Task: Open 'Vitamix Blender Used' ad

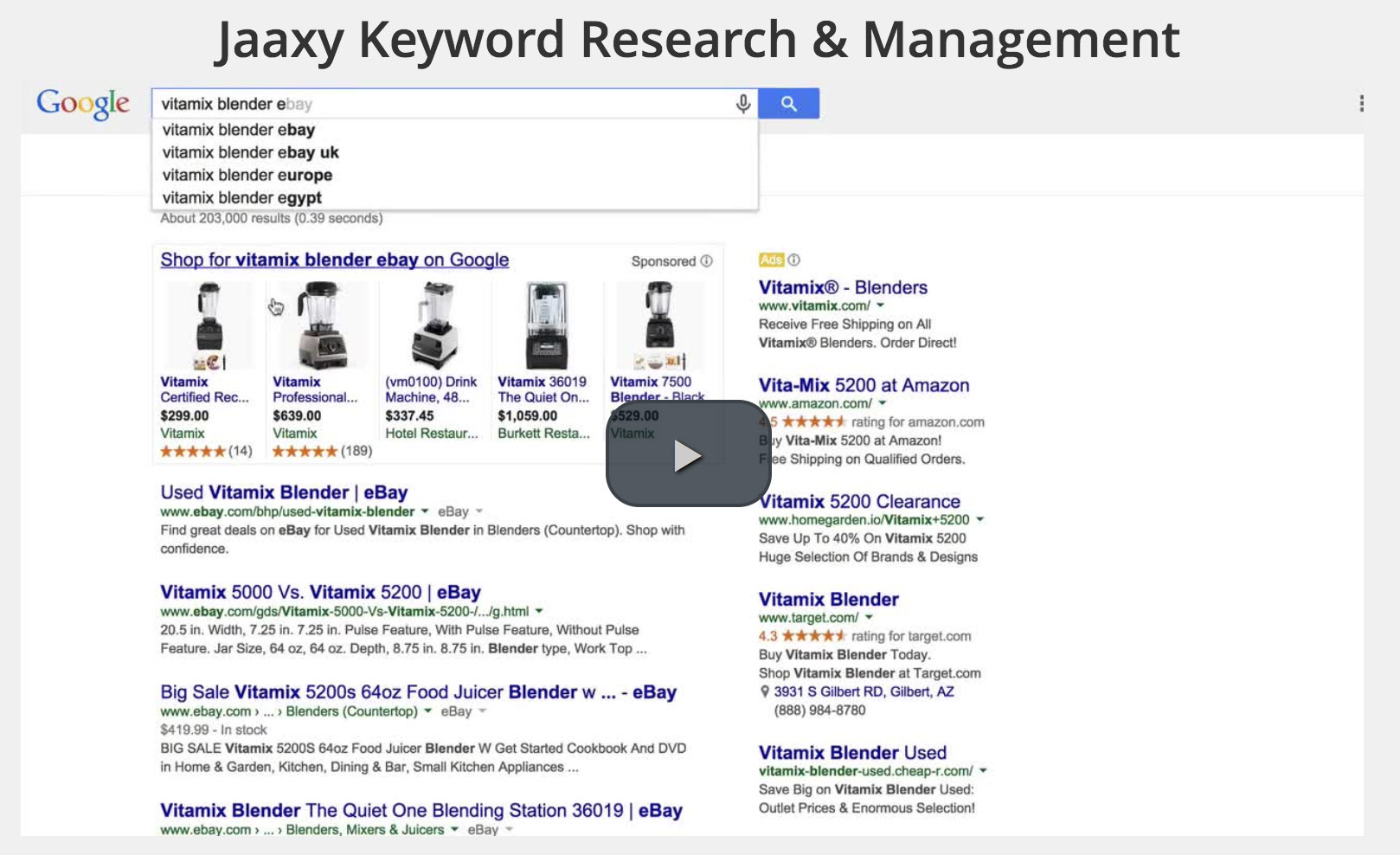Action: tap(852, 753)
